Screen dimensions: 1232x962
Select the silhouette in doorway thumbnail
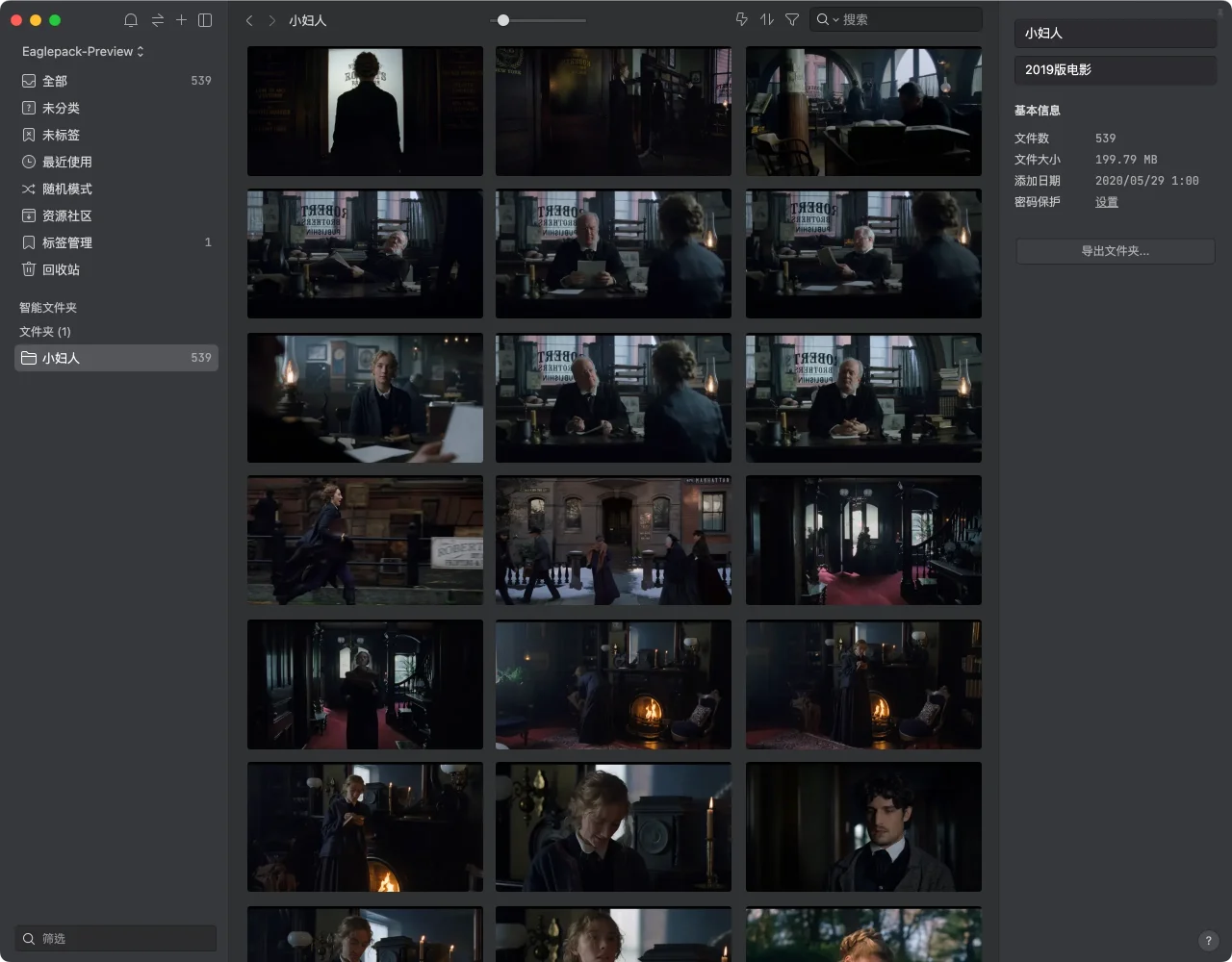click(x=365, y=112)
